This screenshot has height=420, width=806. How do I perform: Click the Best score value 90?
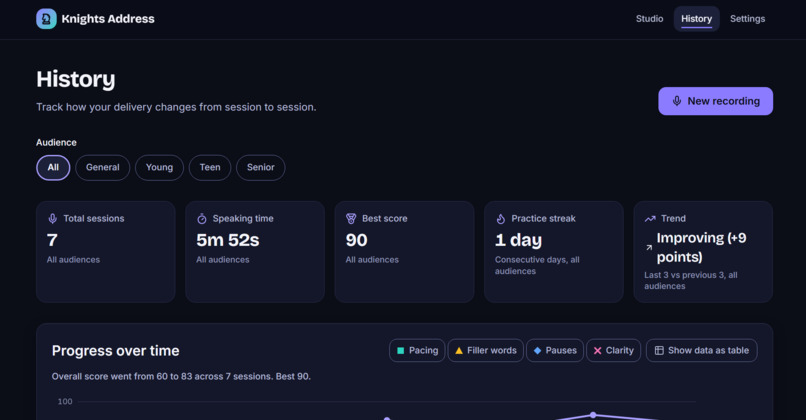tap(356, 240)
